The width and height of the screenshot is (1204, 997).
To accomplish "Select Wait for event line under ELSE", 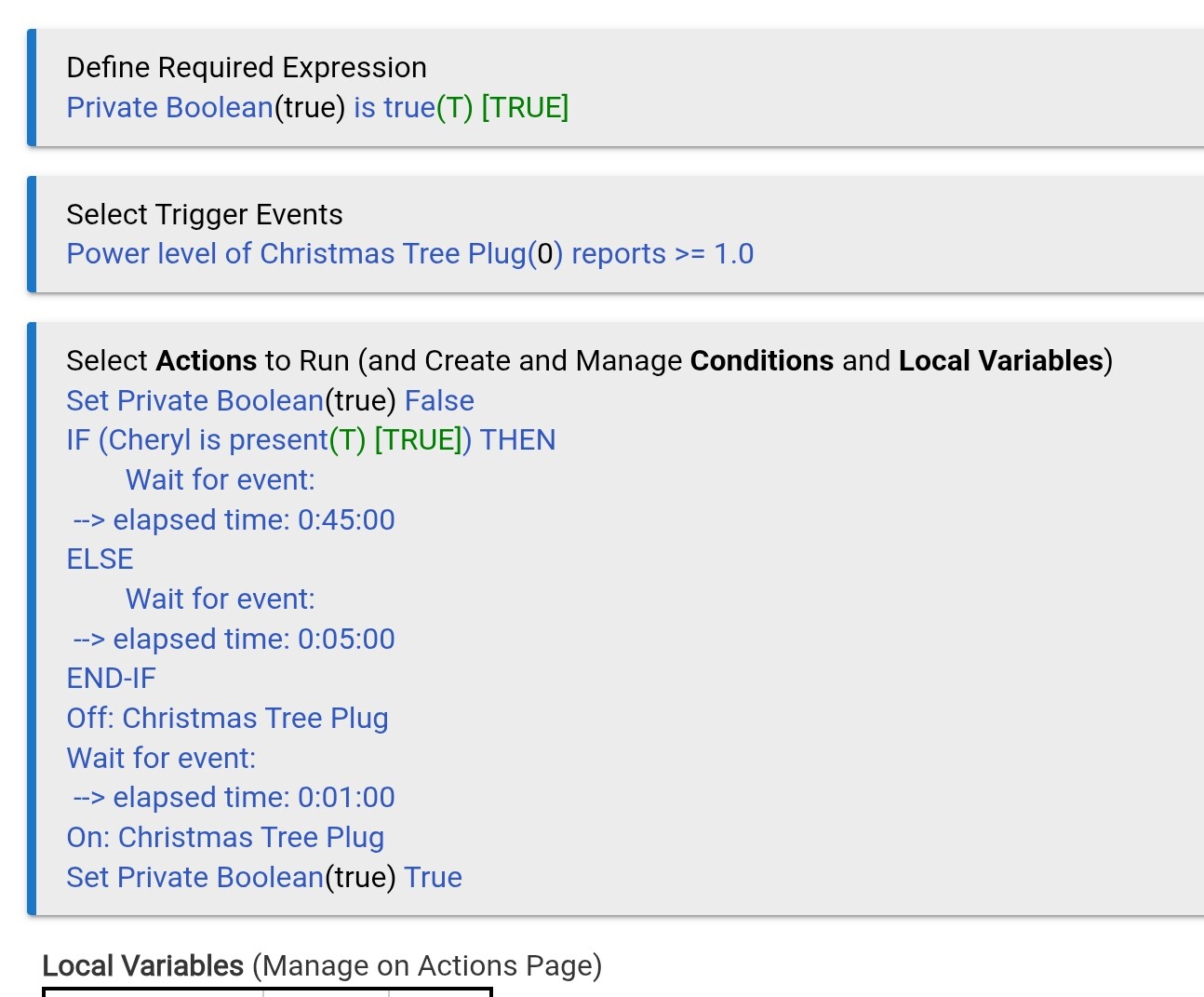I will [x=221, y=600].
